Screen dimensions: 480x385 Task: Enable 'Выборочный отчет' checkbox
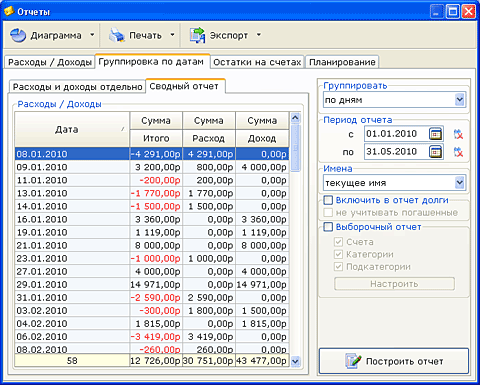pyautogui.click(x=328, y=227)
